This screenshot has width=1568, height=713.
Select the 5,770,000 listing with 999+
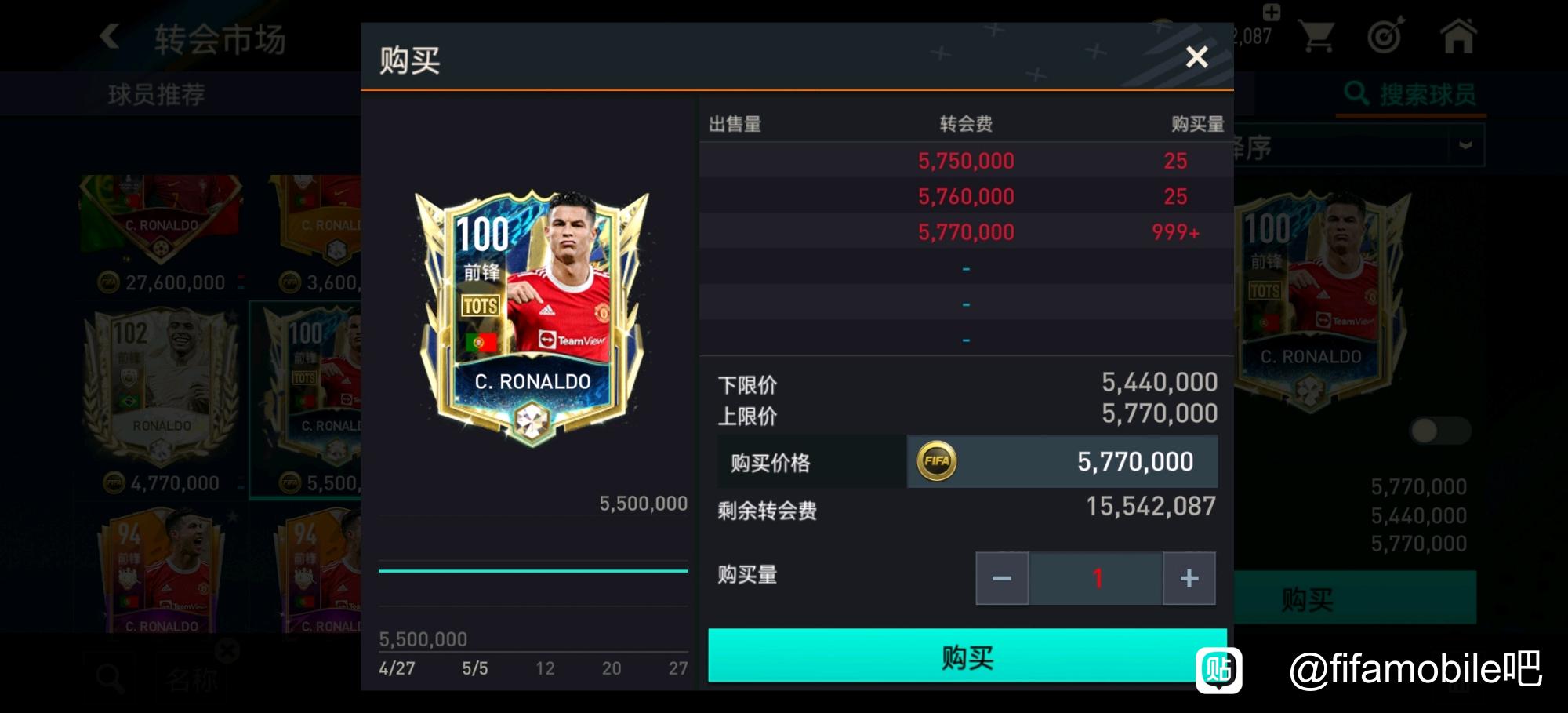pyautogui.click(x=966, y=232)
